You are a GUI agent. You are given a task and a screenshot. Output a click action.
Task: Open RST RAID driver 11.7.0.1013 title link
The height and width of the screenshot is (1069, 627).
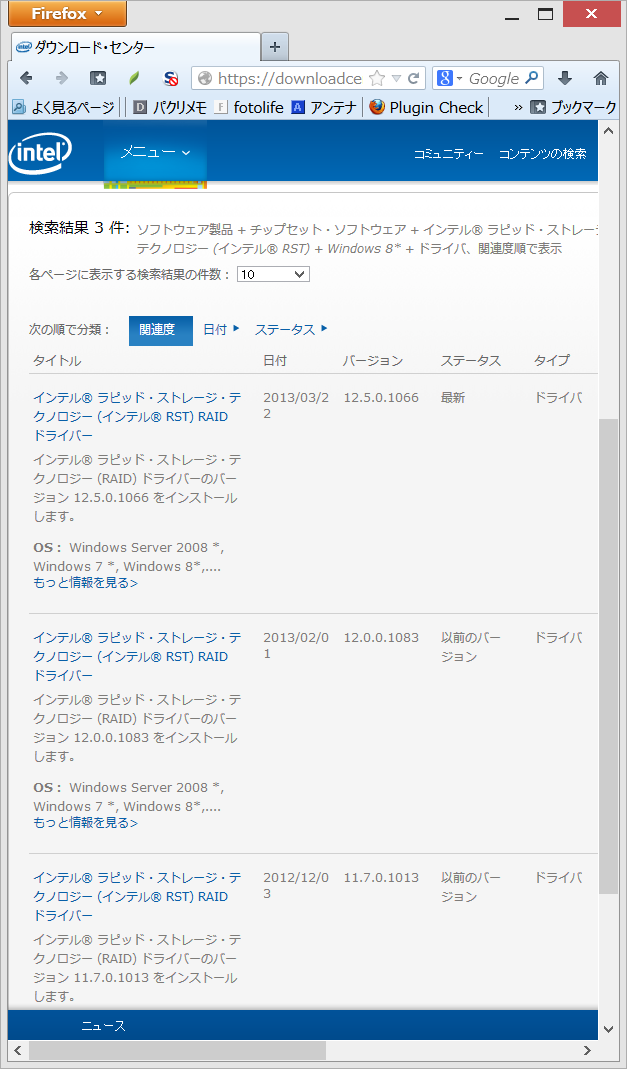(136, 897)
